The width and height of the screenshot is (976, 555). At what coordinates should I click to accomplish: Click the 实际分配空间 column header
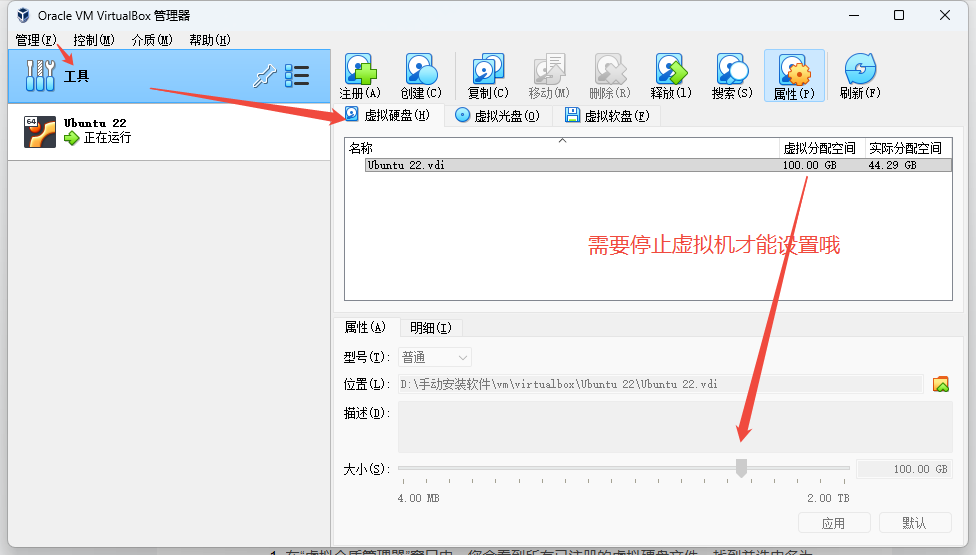point(908,148)
